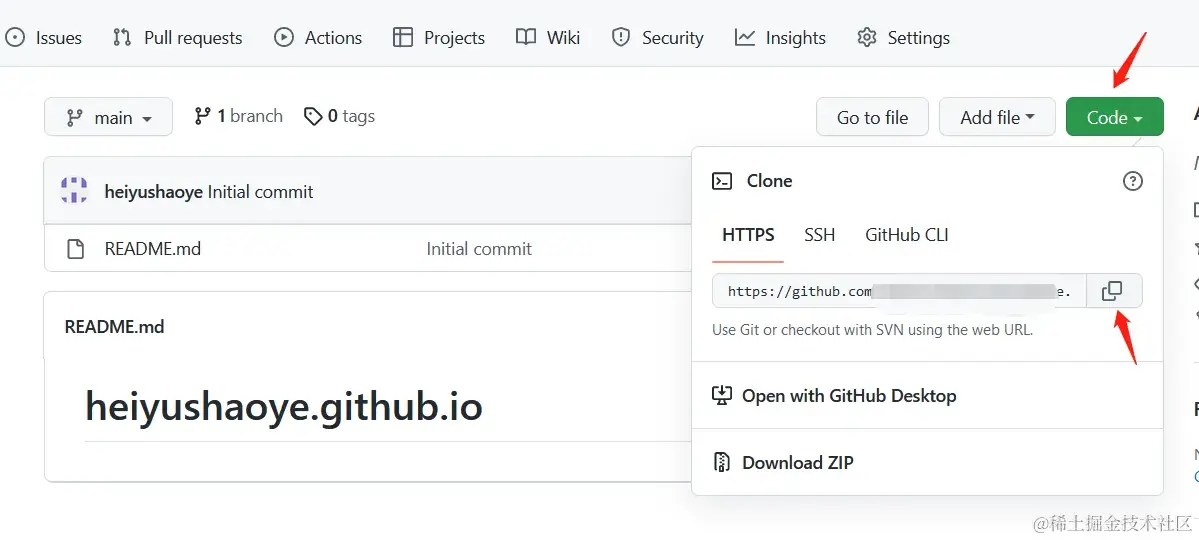Viewport: 1199px width, 540px height.
Task: Open the Pull requests tab
Action: pyautogui.click(x=177, y=37)
